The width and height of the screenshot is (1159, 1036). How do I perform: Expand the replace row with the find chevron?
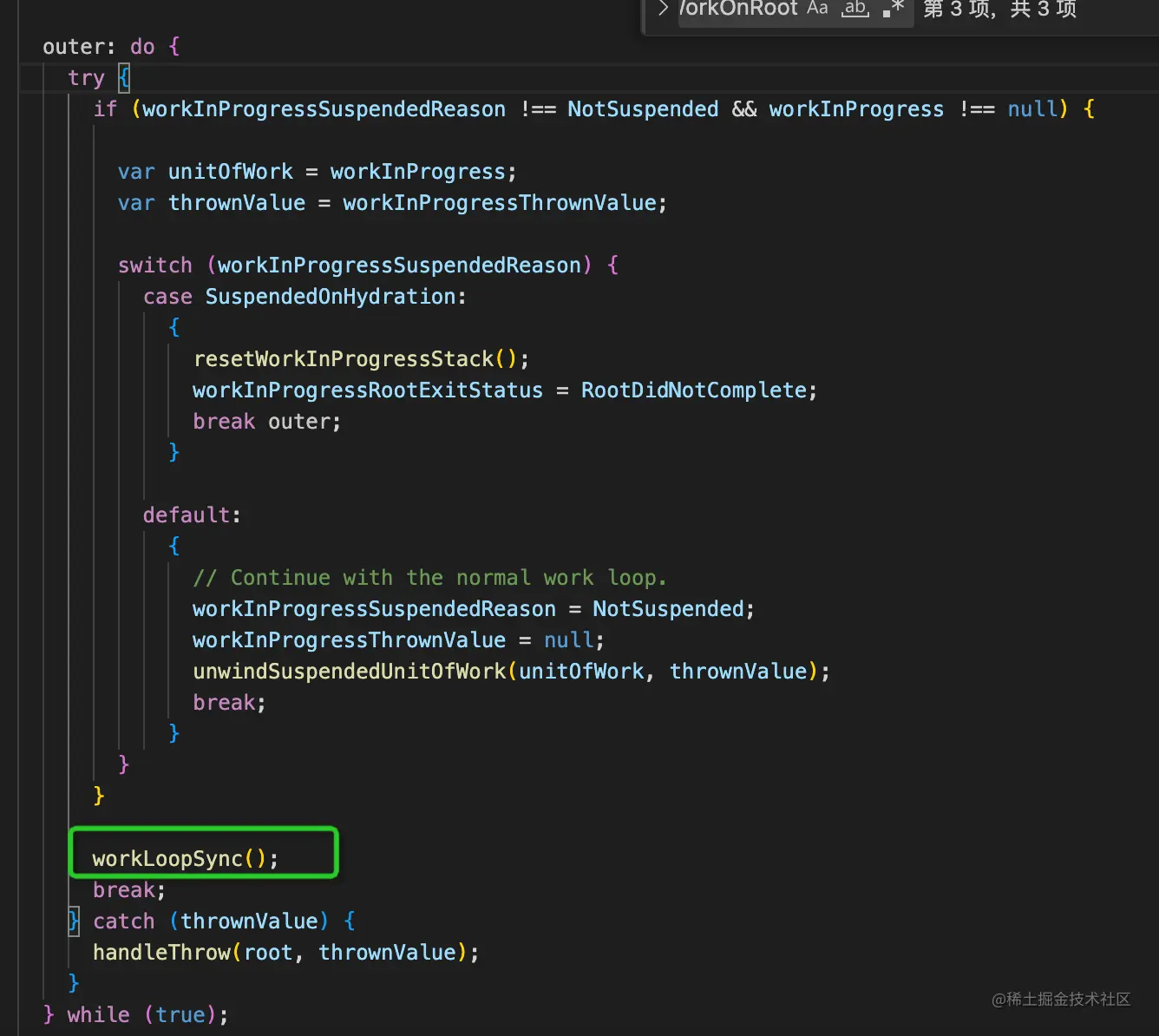(663, 9)
